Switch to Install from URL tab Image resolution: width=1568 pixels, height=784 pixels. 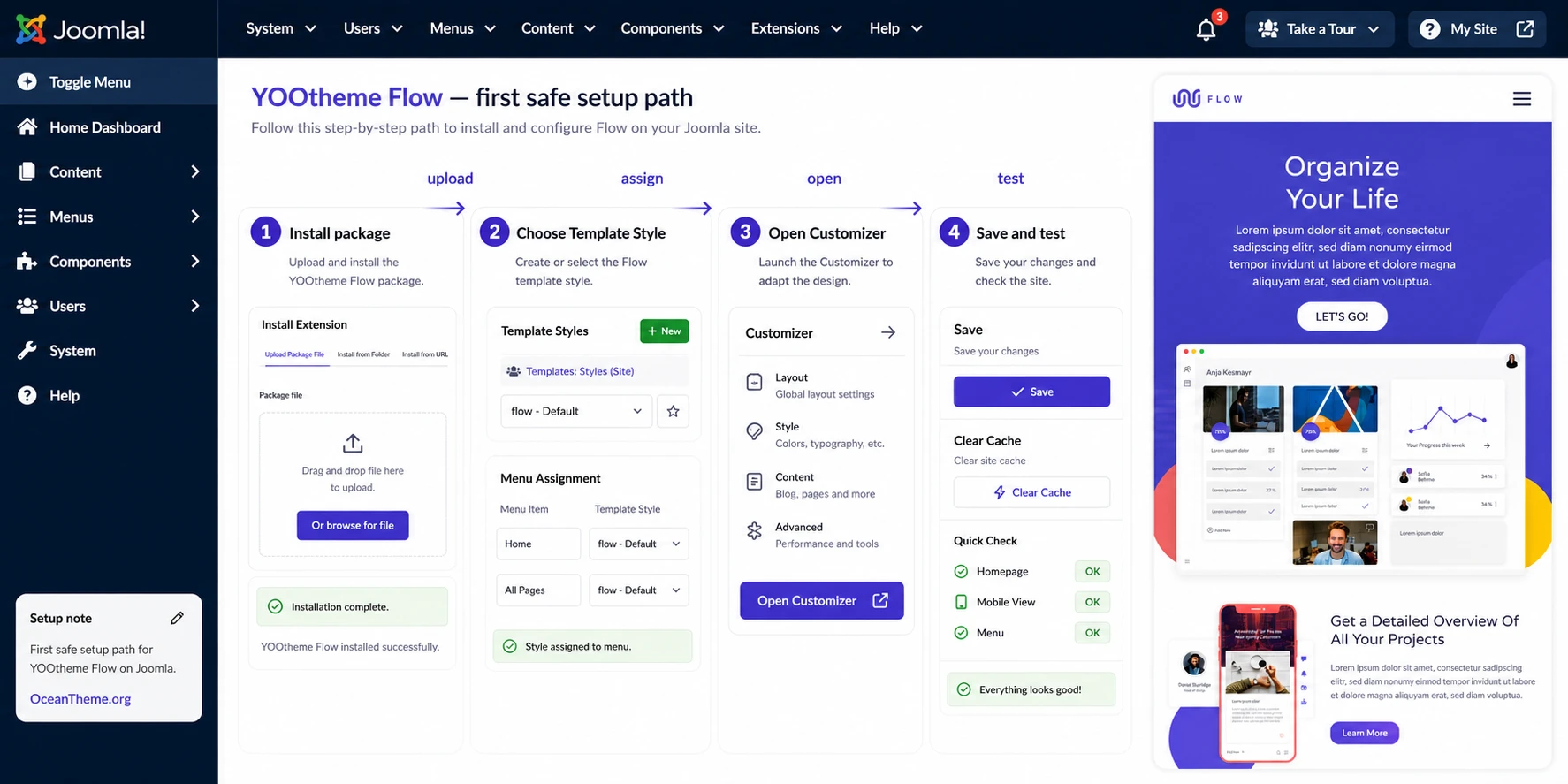coord(425,354)
